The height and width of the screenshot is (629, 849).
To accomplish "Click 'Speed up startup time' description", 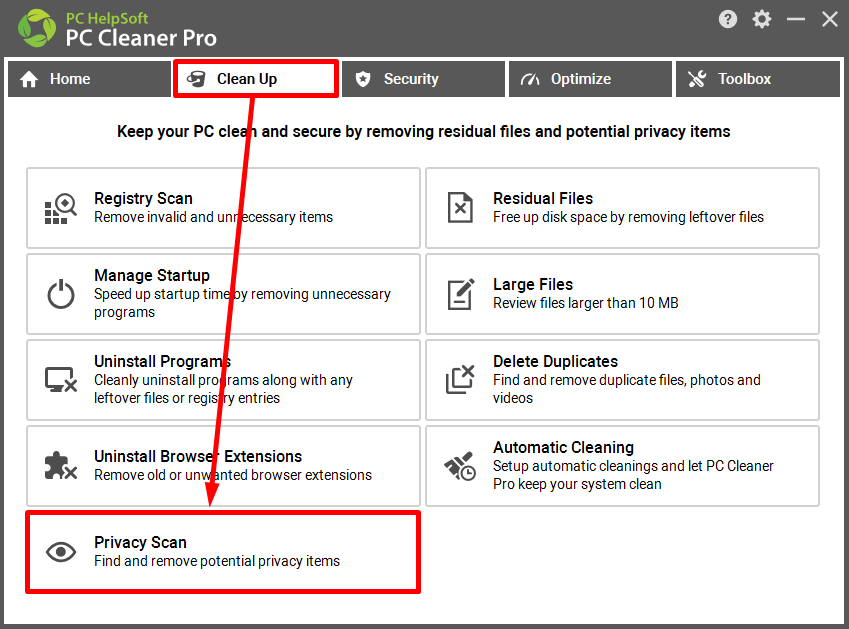I will (242, 303).
